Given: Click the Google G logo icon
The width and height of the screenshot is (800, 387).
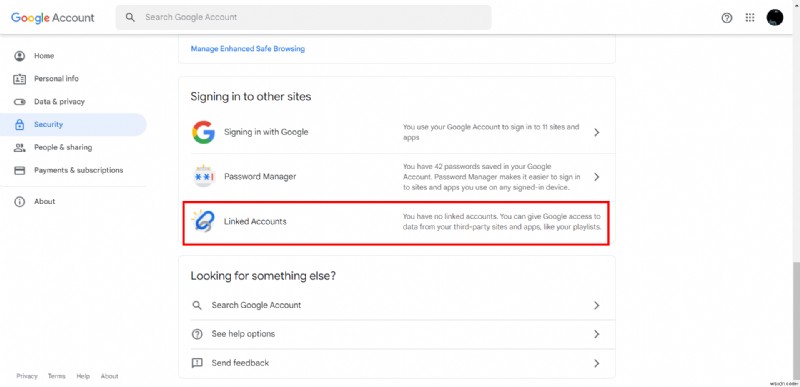Looking at the screenshot, I should click(x=203, y=132).
